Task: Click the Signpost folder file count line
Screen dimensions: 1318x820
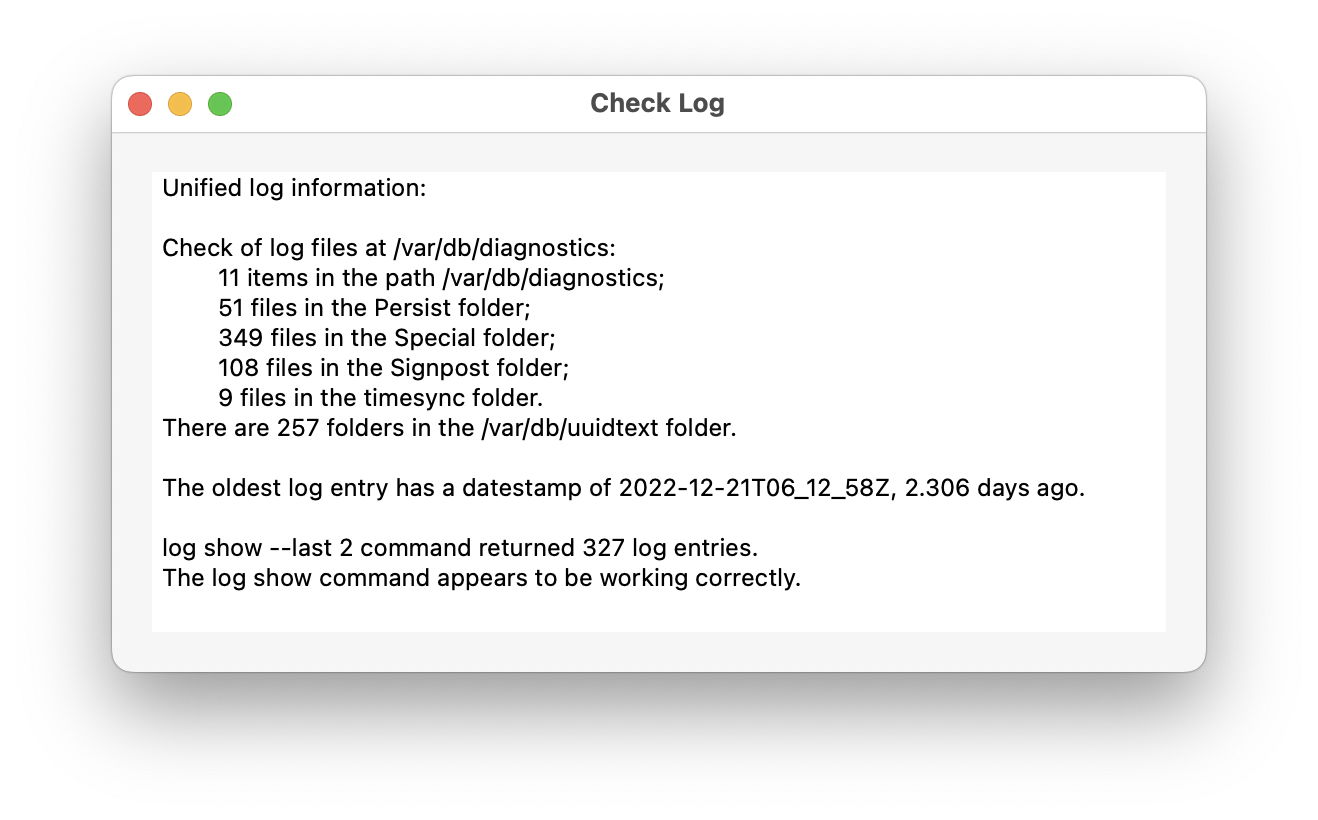Action: pyautogui.click(x=393, y=368)
